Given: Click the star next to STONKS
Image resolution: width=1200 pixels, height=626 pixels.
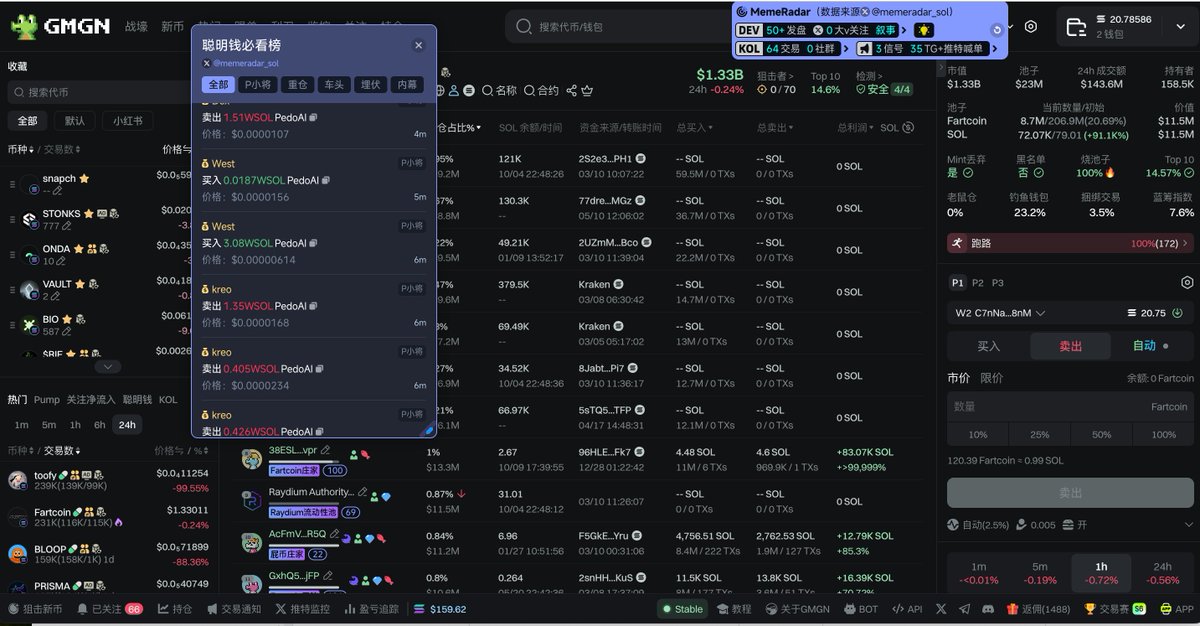Looking at the screenshot, I should (89, 214).
